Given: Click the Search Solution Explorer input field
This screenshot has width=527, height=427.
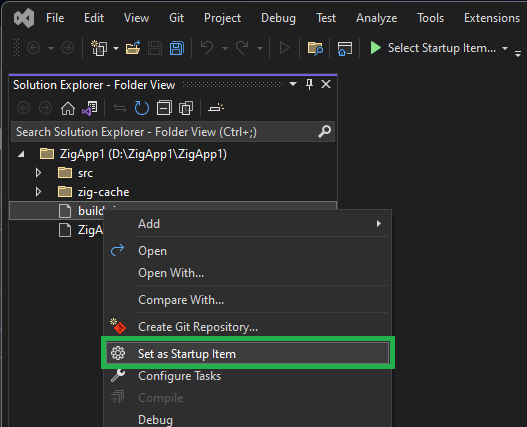Looking at the screenshot, I should (x=173, y=132).
